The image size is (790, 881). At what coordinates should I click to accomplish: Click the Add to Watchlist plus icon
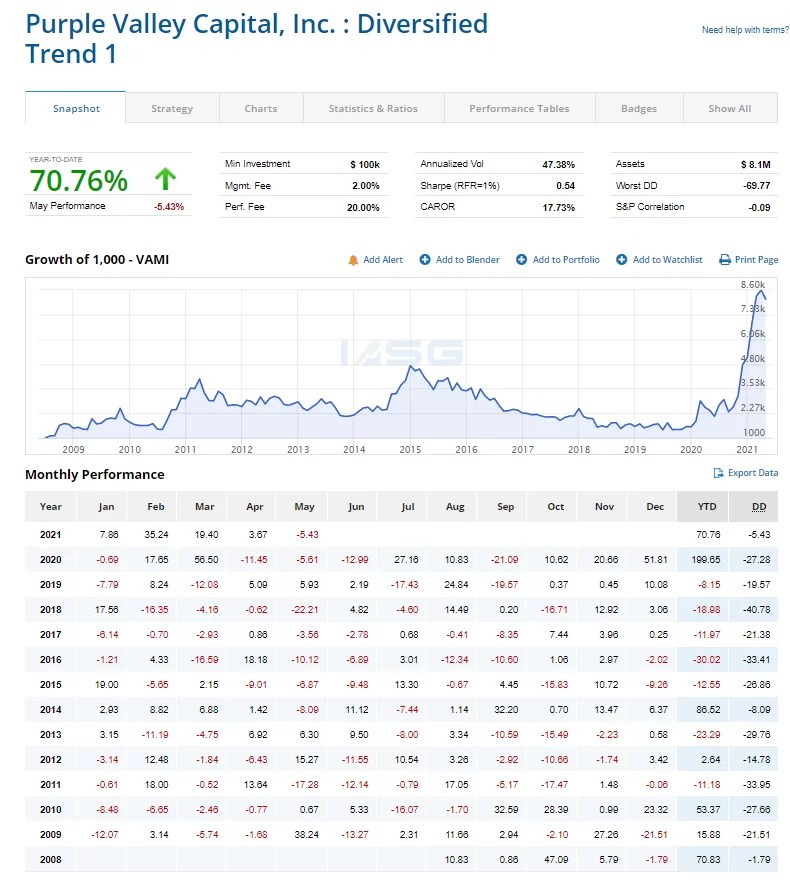click(x=621, y=260)
